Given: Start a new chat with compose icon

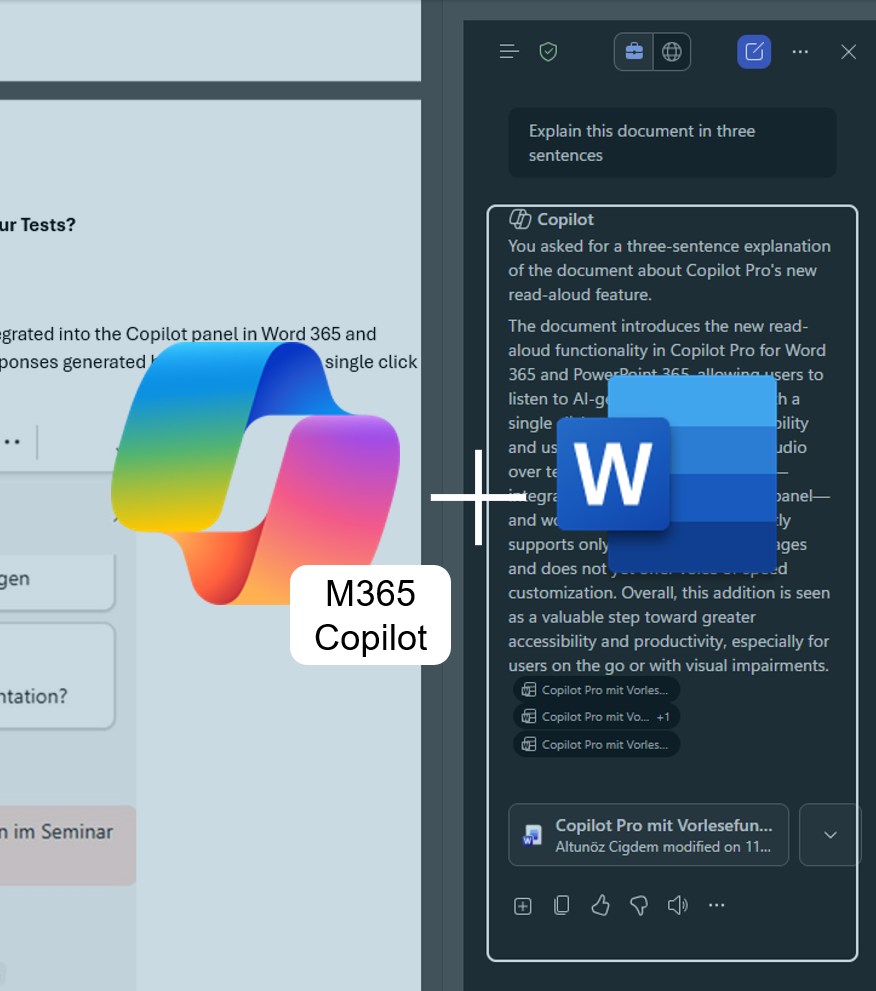Looking at the screenshot, I should point(754,52).
